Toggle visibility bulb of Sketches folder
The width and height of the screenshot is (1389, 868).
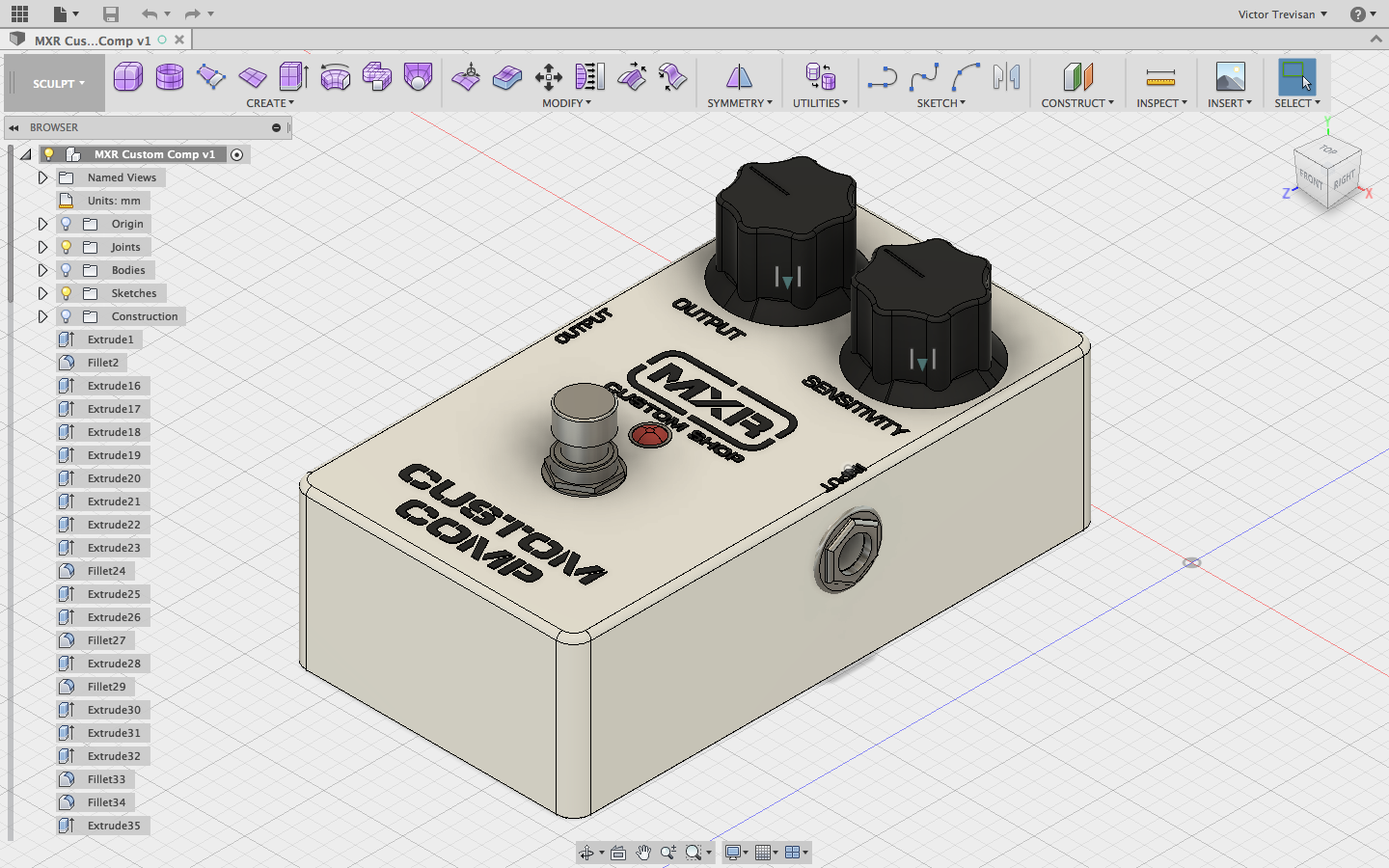66,293
